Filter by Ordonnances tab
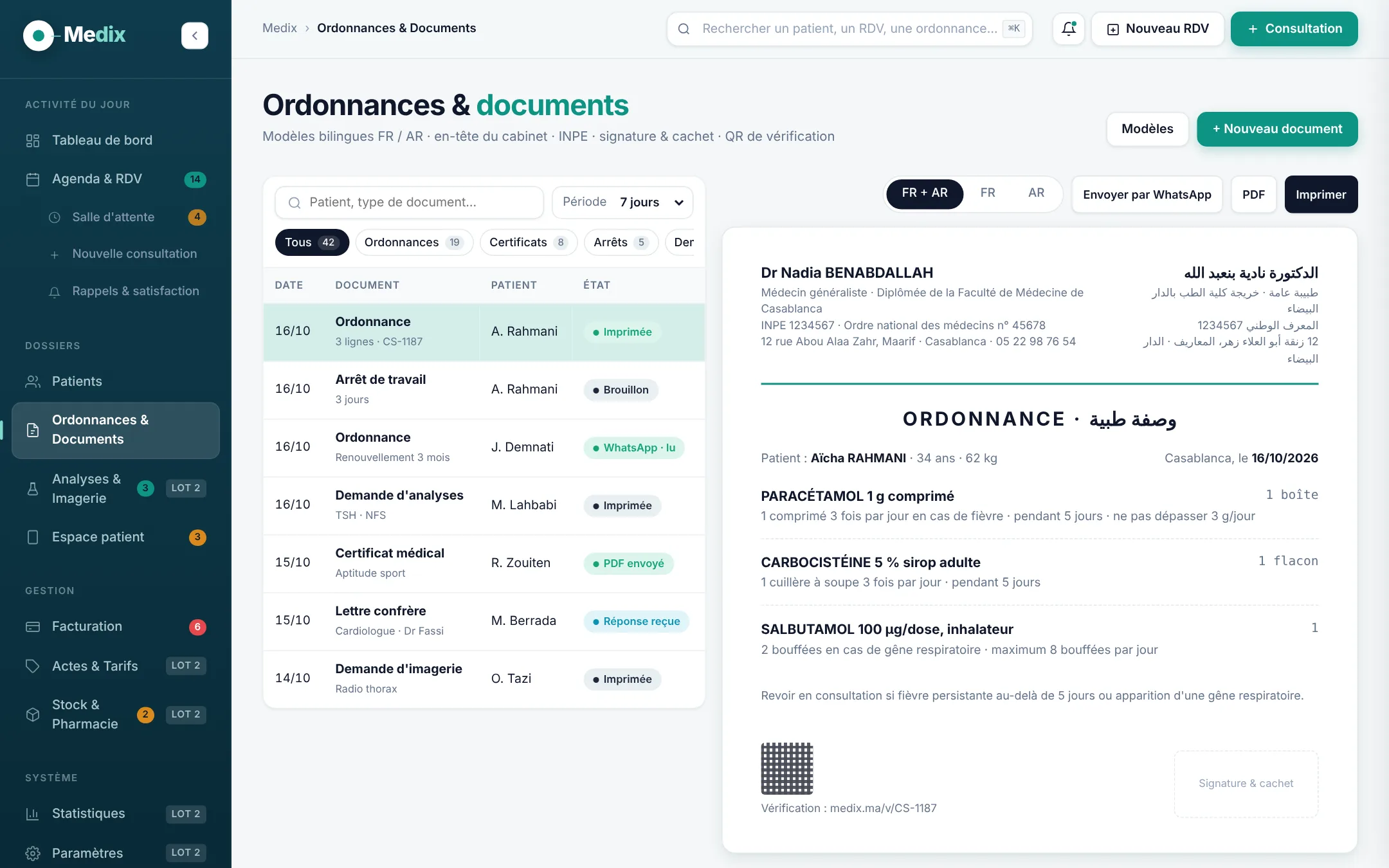1389x868 pixels. click(x=414, y=242)
